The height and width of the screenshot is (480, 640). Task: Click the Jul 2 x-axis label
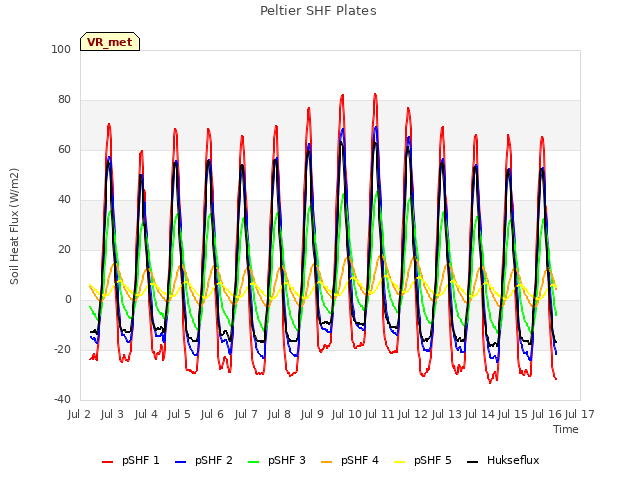[x=79, y=415]
